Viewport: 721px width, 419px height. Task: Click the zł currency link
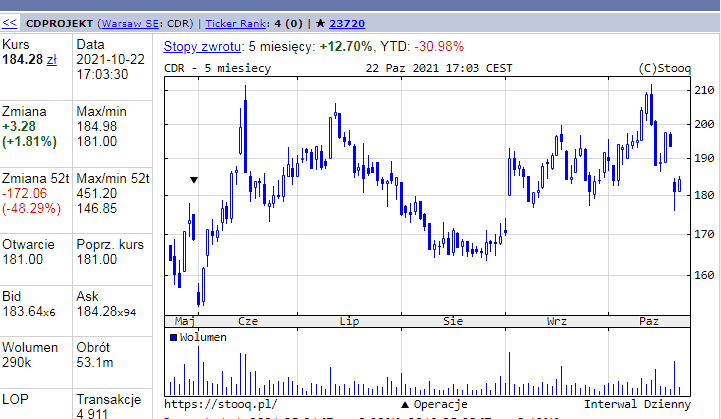point(51,61)
